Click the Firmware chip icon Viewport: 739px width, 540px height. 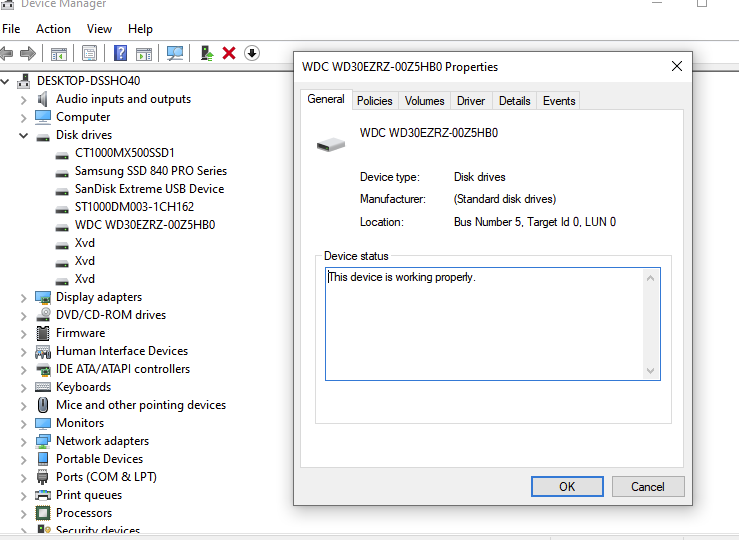43,333
